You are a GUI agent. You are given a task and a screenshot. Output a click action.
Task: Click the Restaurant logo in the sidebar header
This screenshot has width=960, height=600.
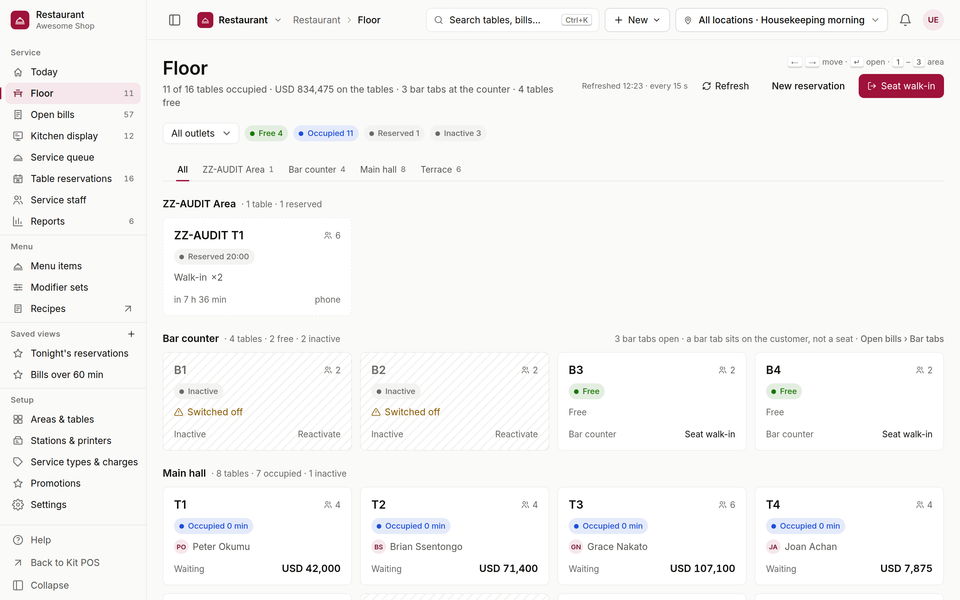coord(20,20)
